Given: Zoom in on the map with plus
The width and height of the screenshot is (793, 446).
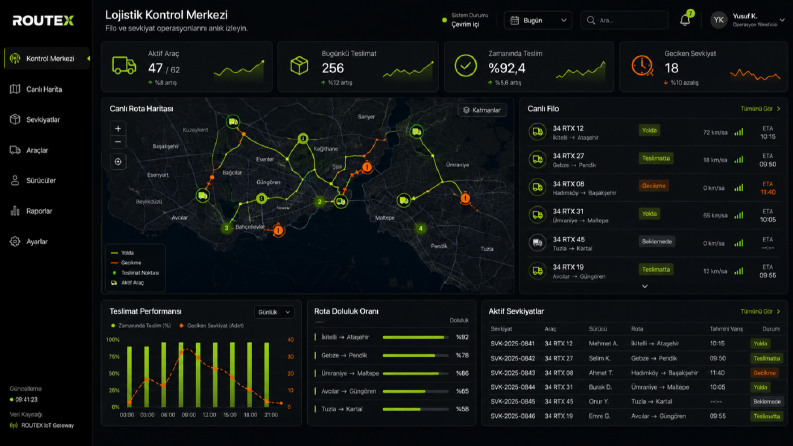Looking at the screenshot, I should coord(118,129).
